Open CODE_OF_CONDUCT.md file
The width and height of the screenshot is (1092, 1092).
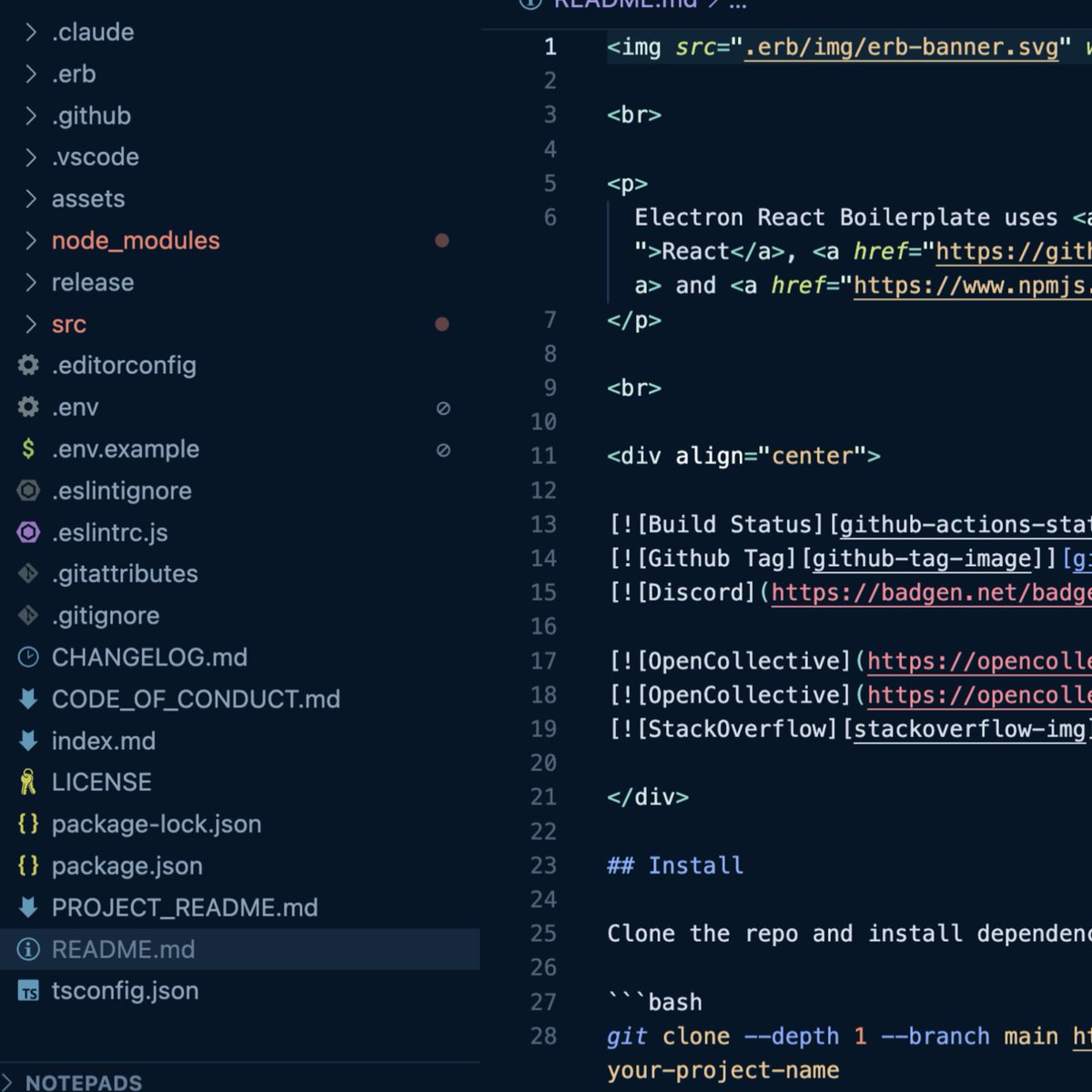[x=196, y=700]
